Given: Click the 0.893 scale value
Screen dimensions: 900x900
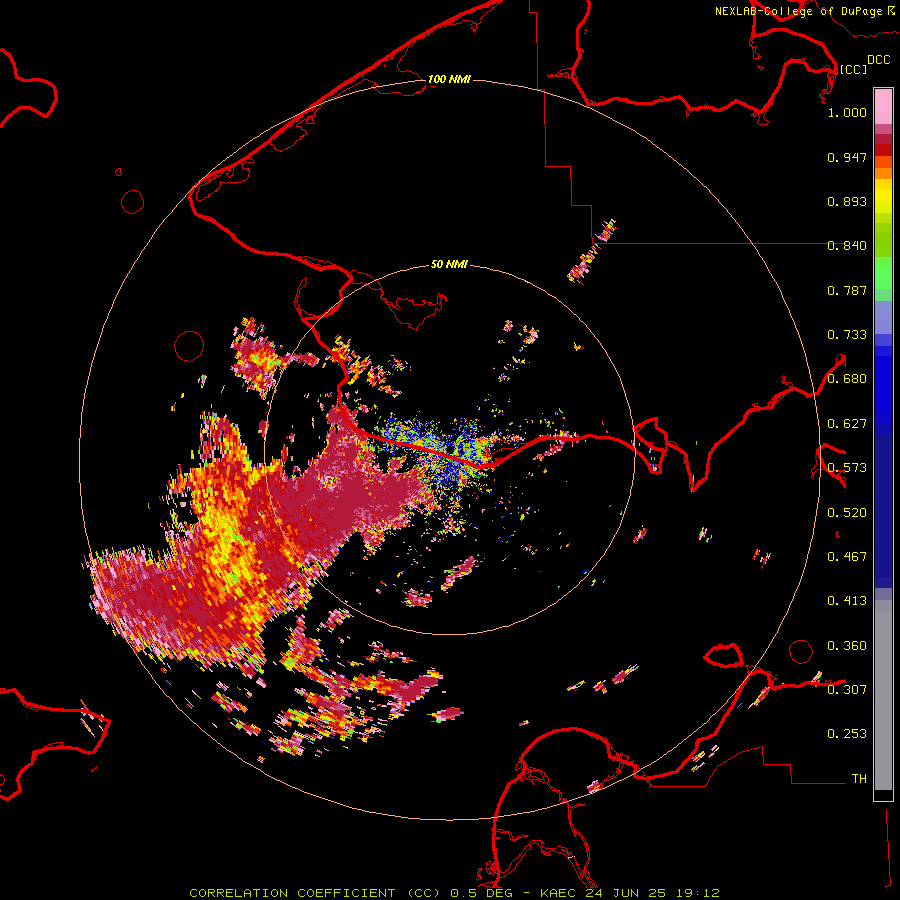Looking at the screenshot, I should pyautogui.click(x=847, y=201).
